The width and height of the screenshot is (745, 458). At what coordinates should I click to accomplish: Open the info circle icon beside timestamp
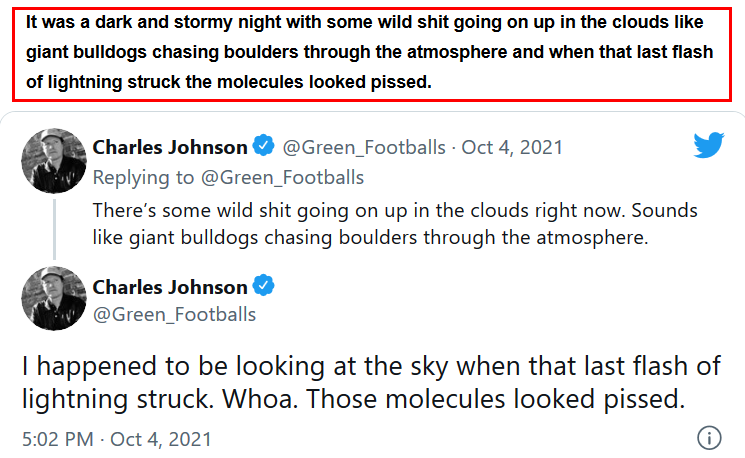click(x=708, y=438)
